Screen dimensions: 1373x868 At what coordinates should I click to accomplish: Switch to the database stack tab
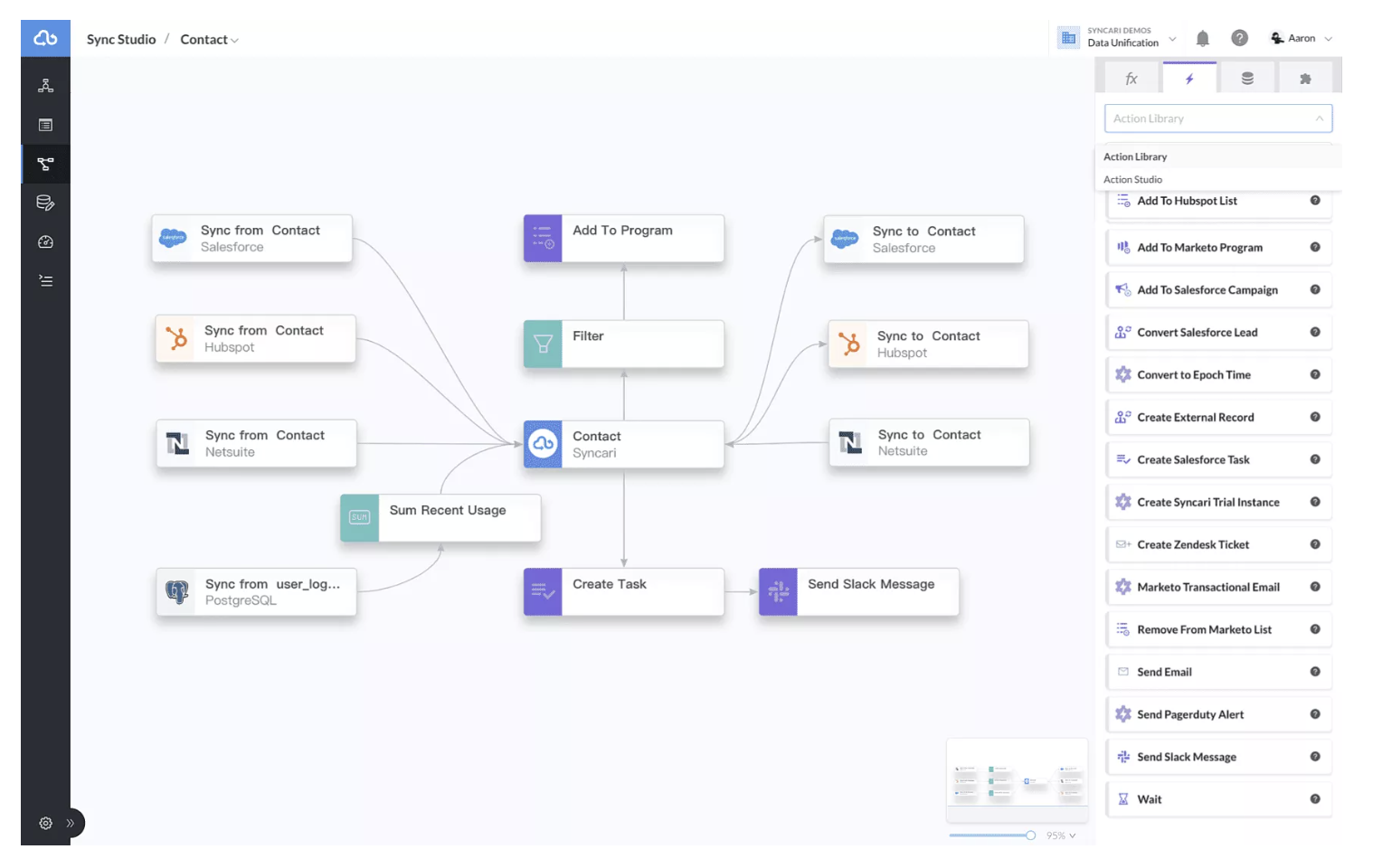[1247, 79]
